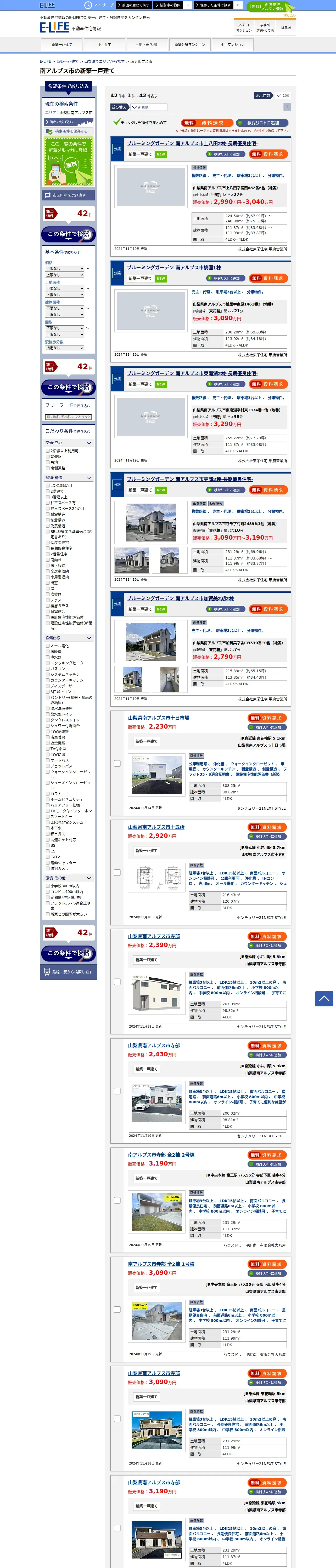Click the 町名で絞り込む arrow button

tap(68, 122)
